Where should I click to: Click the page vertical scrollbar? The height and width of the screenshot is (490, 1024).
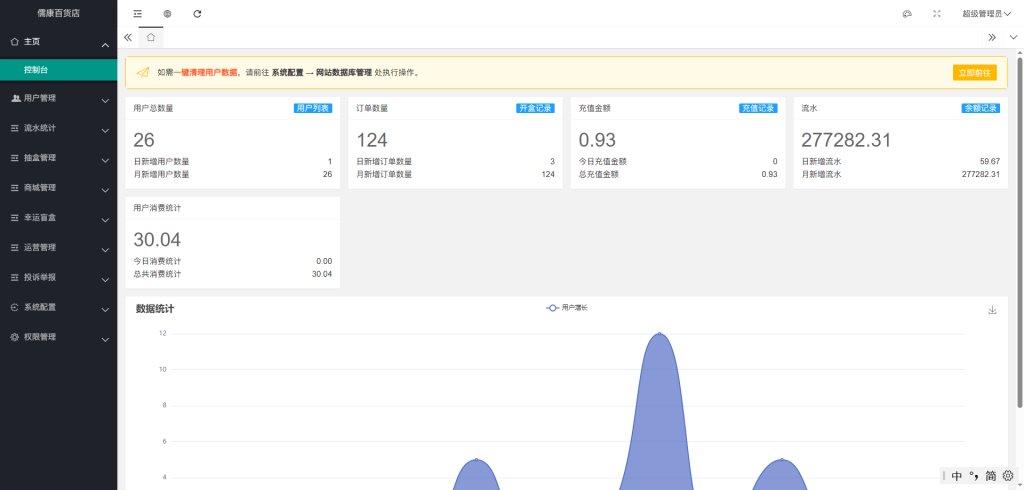[x=1019, y=232]
